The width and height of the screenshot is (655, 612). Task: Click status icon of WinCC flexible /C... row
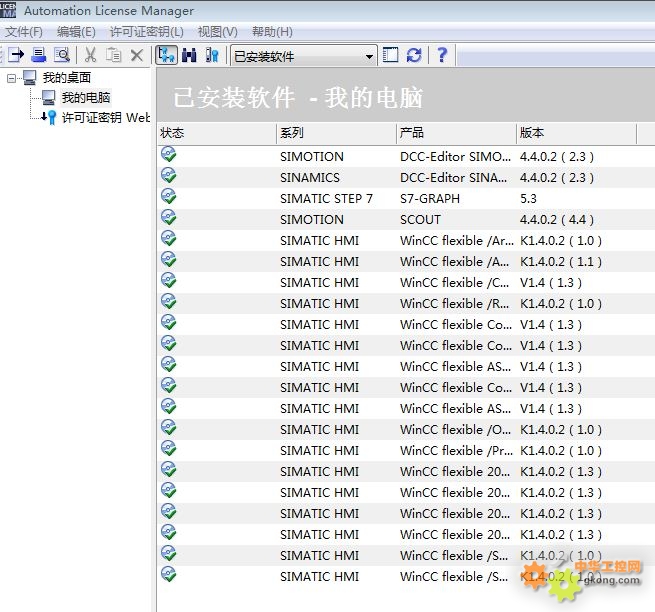tap(168, 280)
